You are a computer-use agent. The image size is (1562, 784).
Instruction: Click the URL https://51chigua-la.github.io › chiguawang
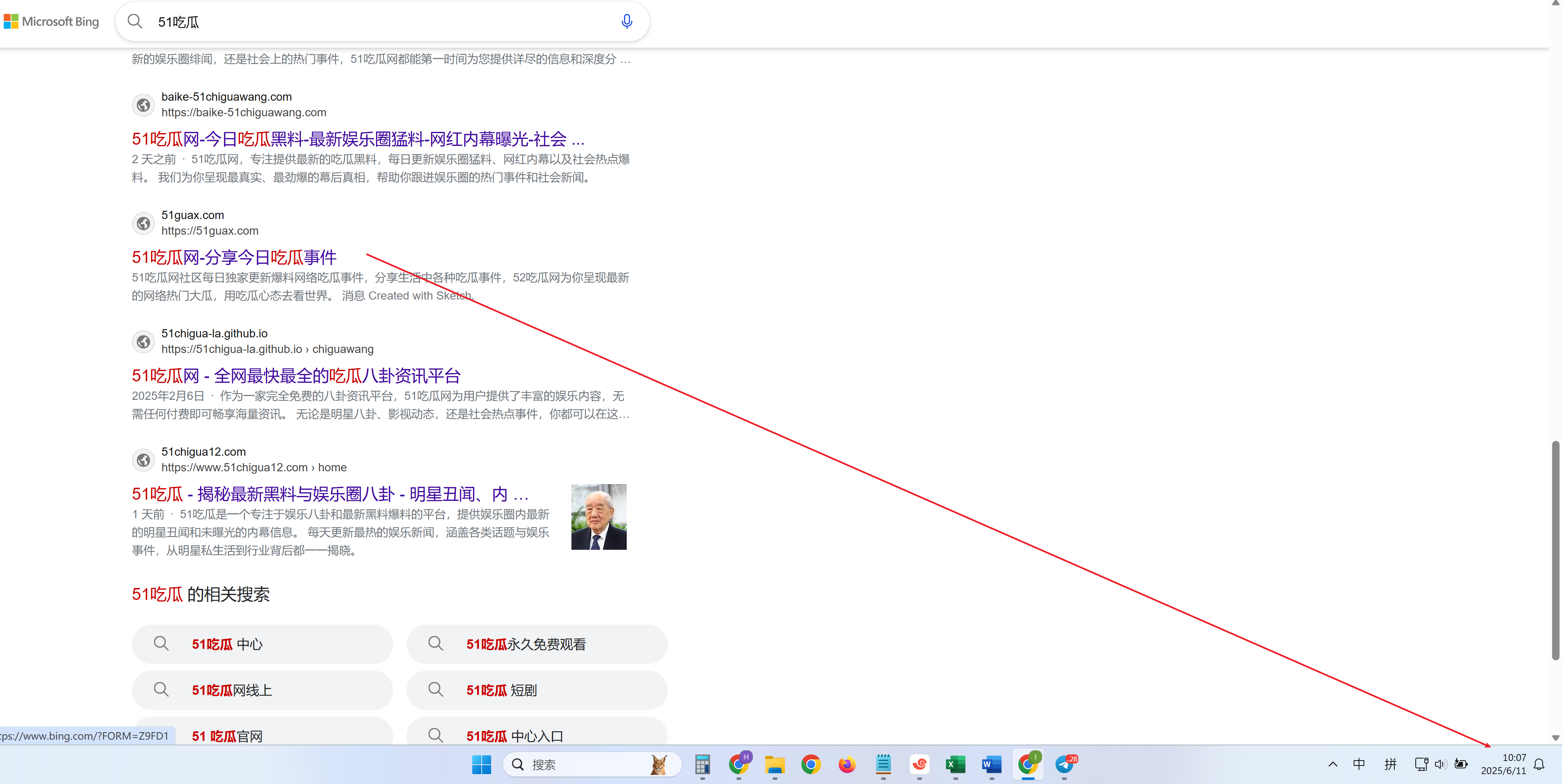click(x=268, y=348)
